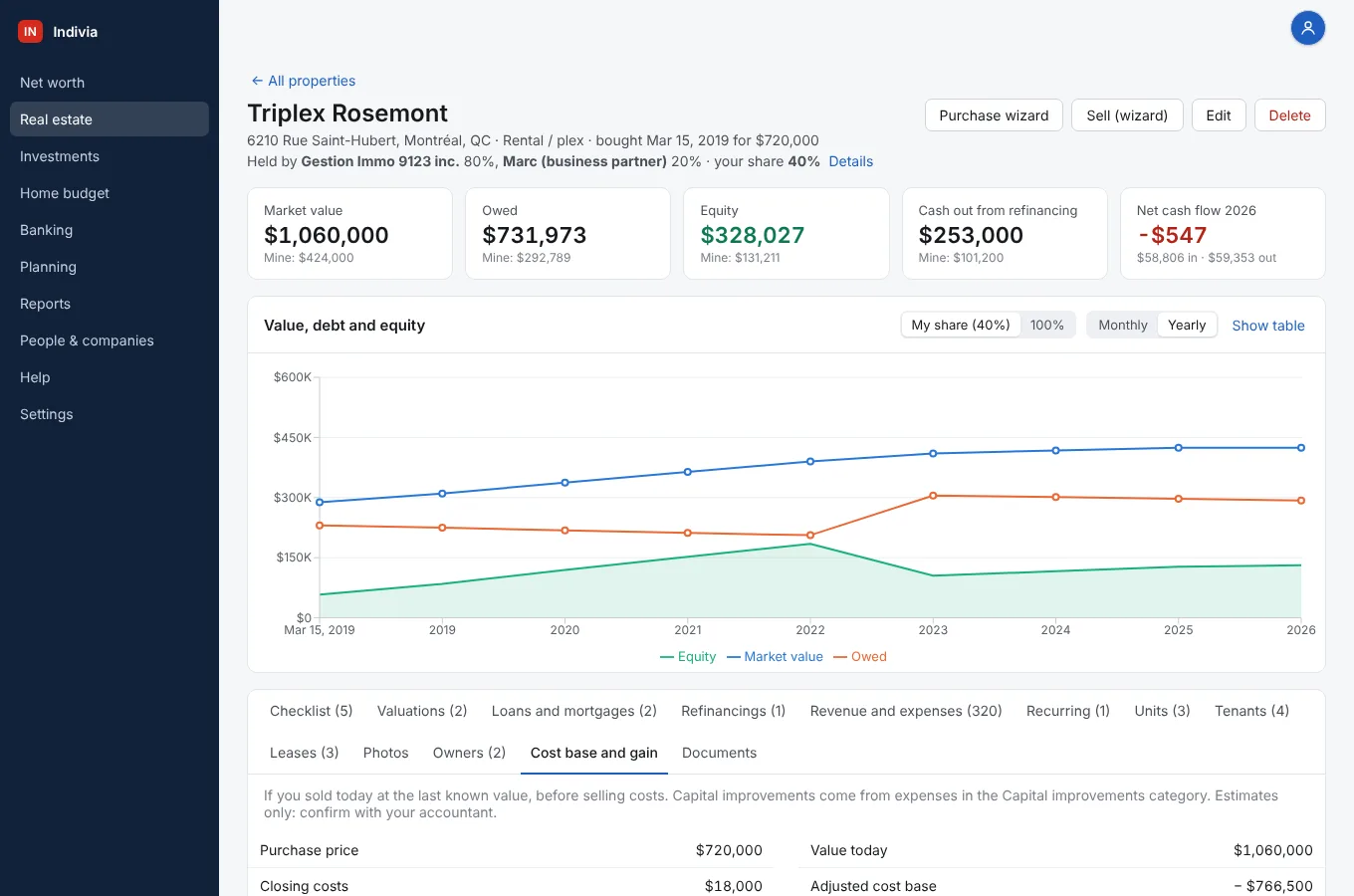This screenshot has height=896, width=1354.
Task: Select the Yearly chart interval
Action: click(1187, 326)
